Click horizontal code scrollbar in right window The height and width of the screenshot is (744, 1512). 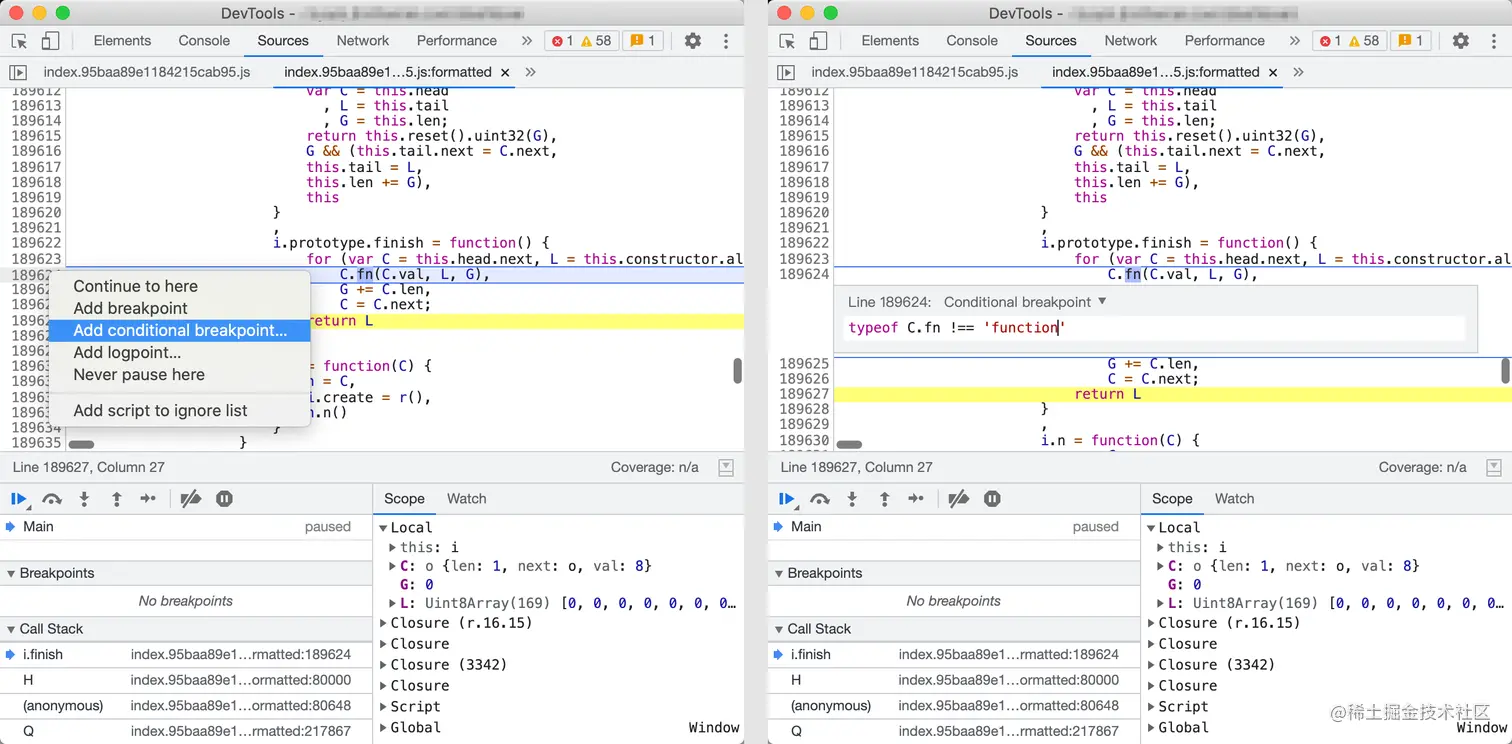click(849, 444)
